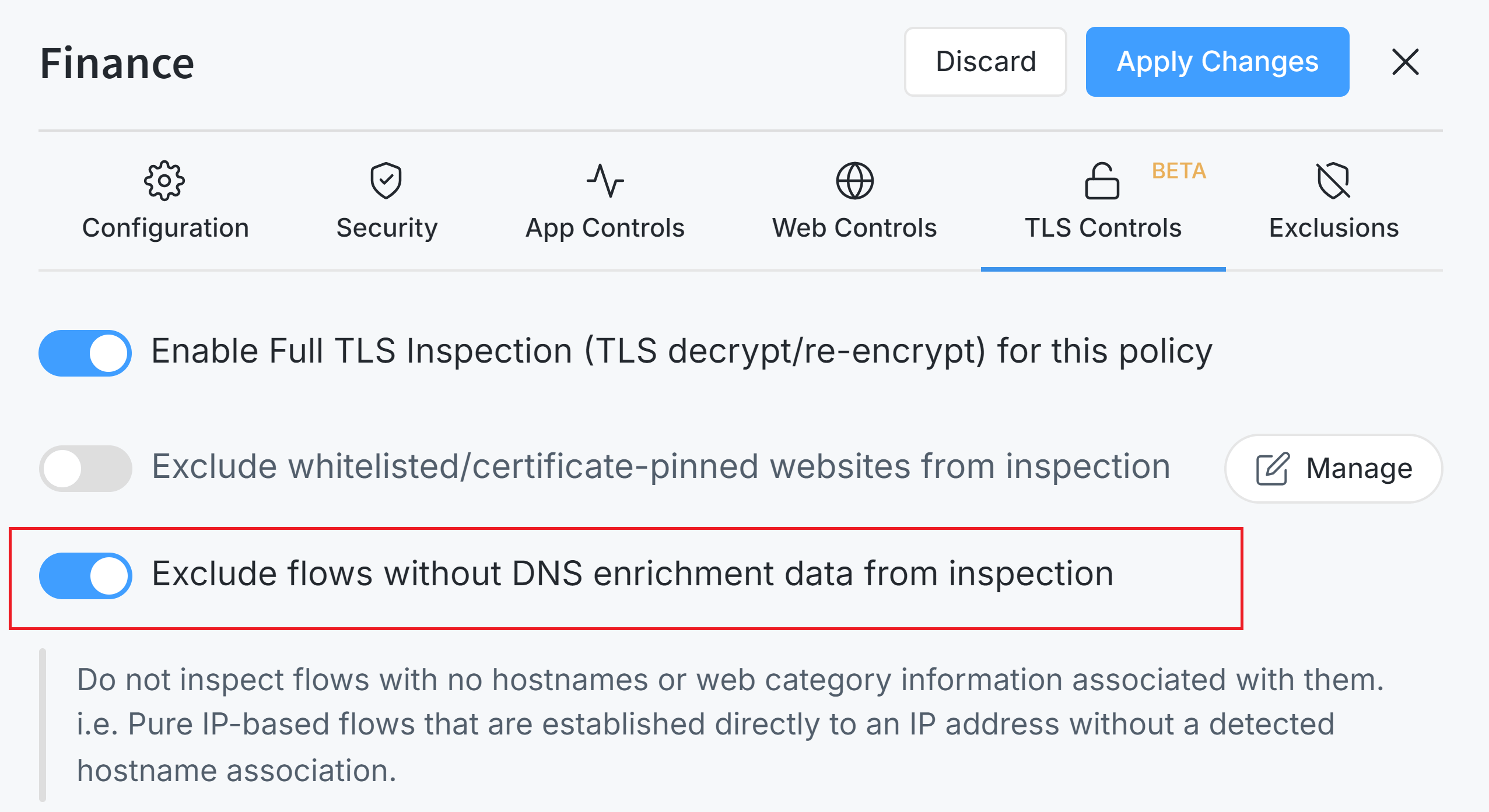Select the Security tab label
The height and width of the screenshot is (812, 1489).
pyautogui.click(x=387, y=228)
